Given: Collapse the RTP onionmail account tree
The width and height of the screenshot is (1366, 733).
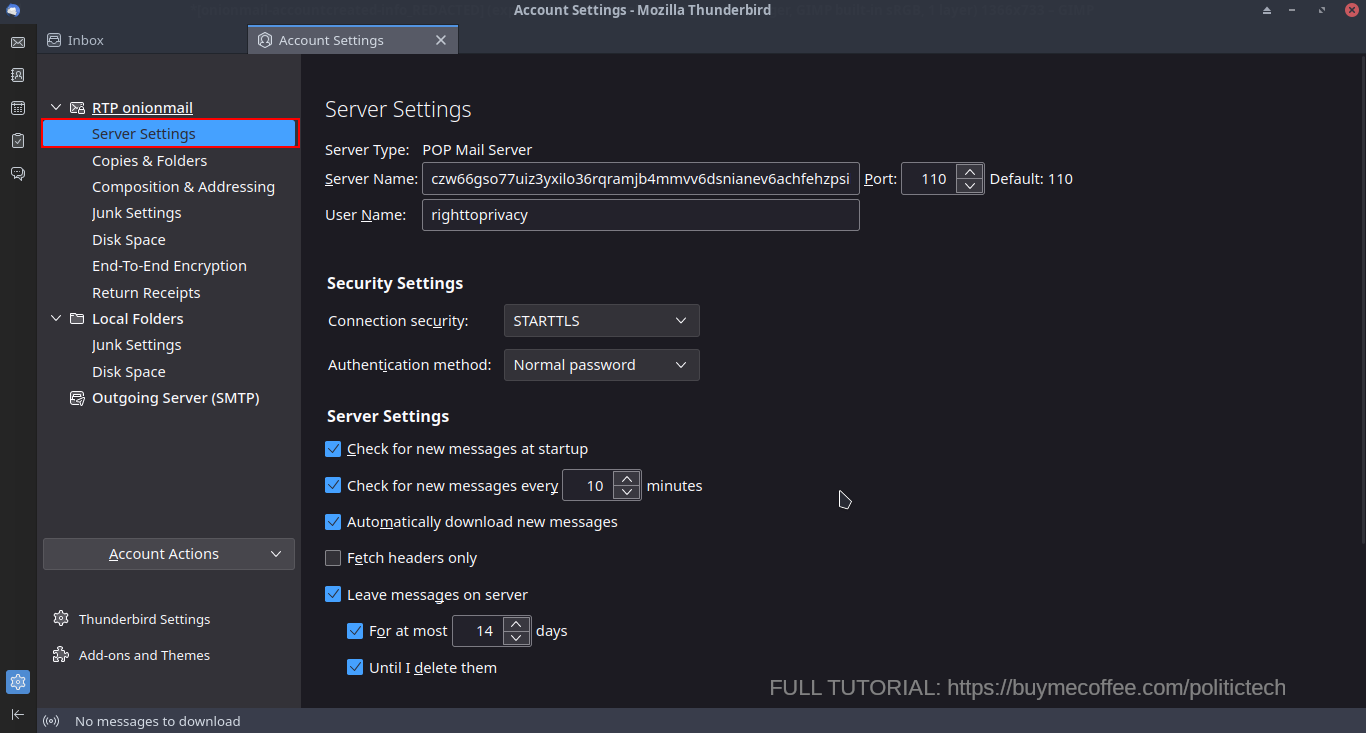Looking at the screenshot, I should pos(56,108).
